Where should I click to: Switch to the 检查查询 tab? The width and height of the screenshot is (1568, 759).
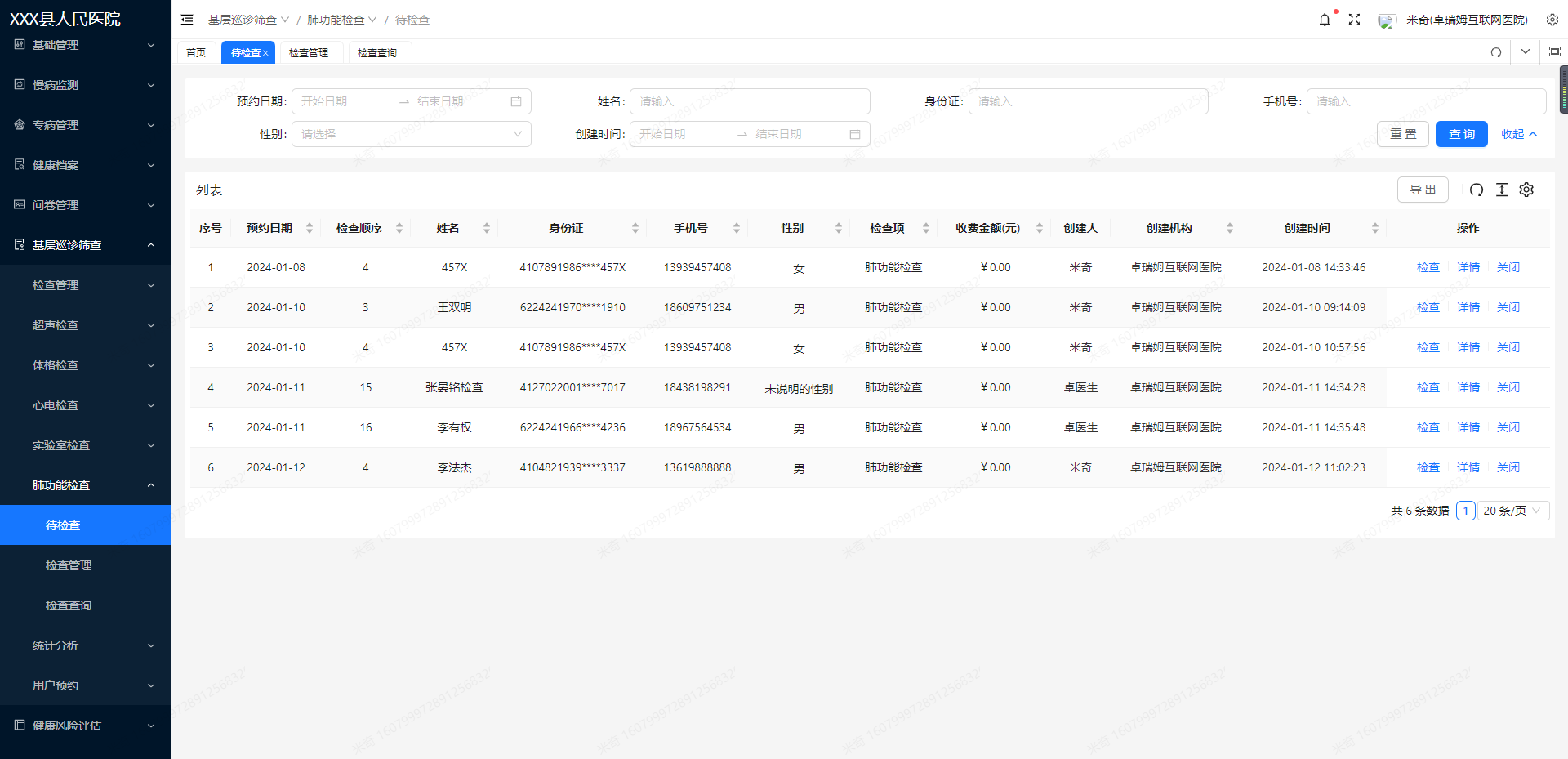click(377, 52)
